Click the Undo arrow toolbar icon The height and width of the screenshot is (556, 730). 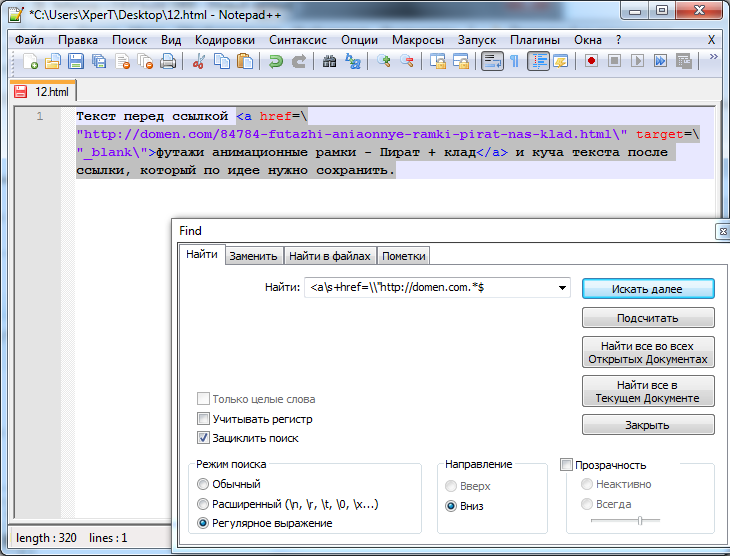[276, 62]
